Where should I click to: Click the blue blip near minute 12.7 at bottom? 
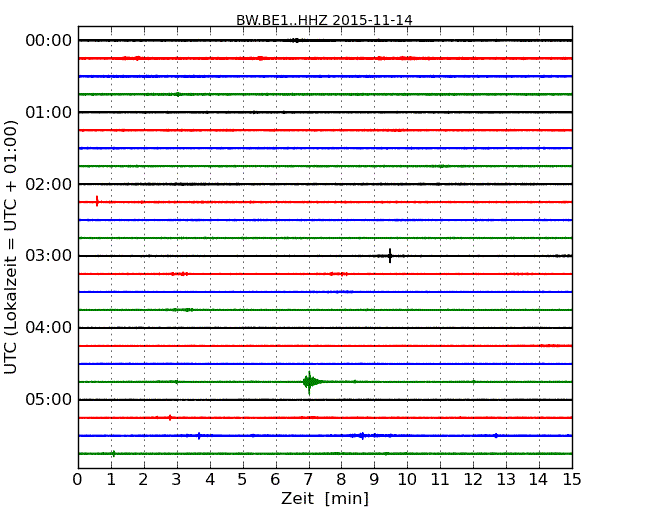pos(496,435)
